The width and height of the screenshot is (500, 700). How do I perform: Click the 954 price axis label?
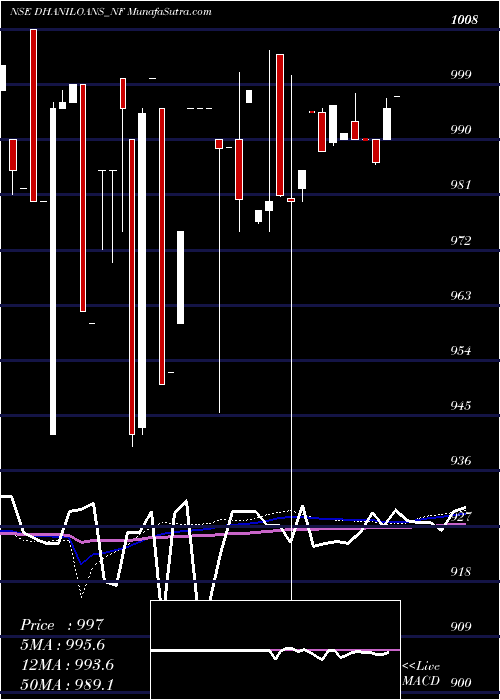click(459, 351)
